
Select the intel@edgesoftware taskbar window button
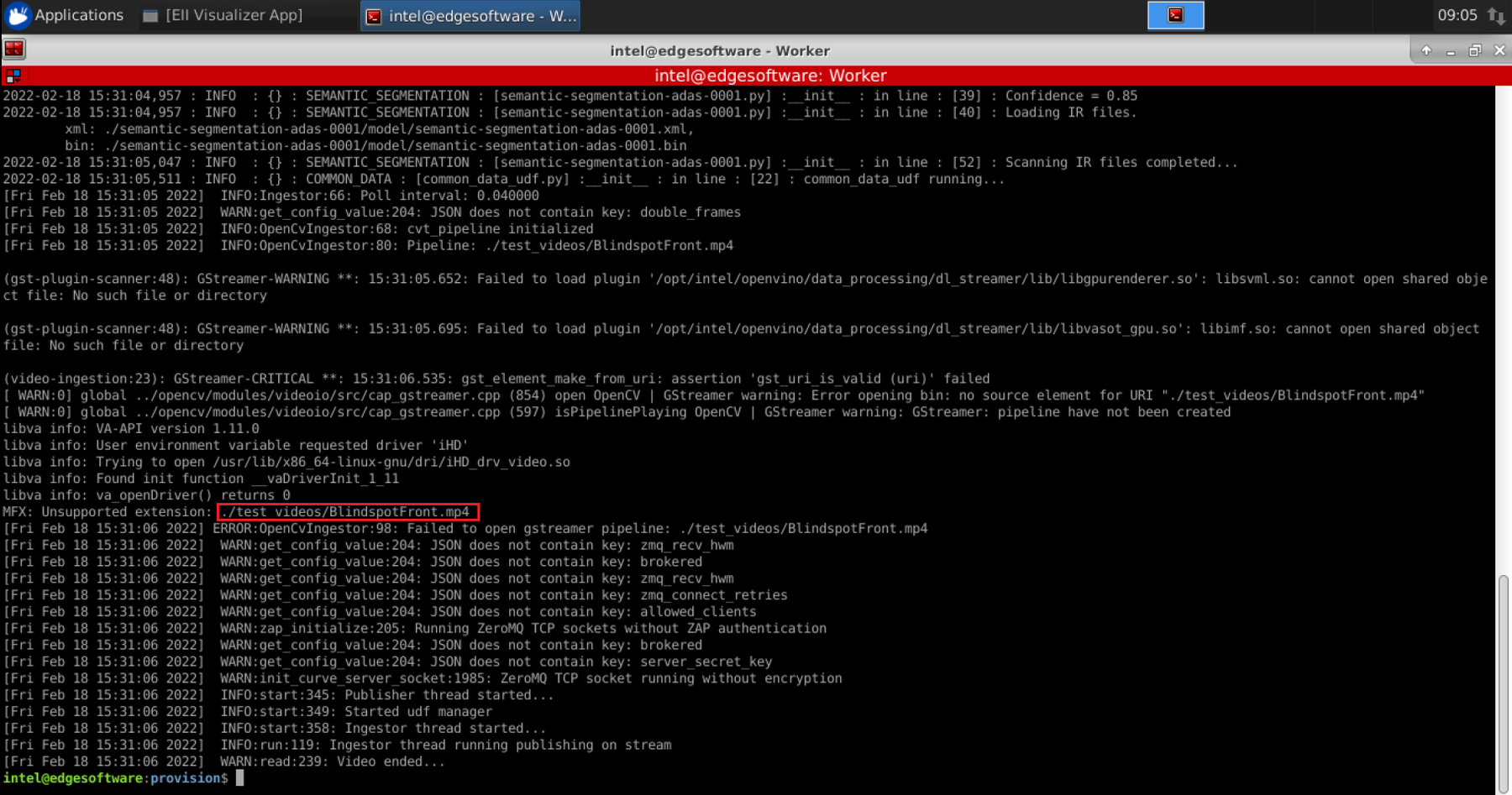[x=471, y=16]
